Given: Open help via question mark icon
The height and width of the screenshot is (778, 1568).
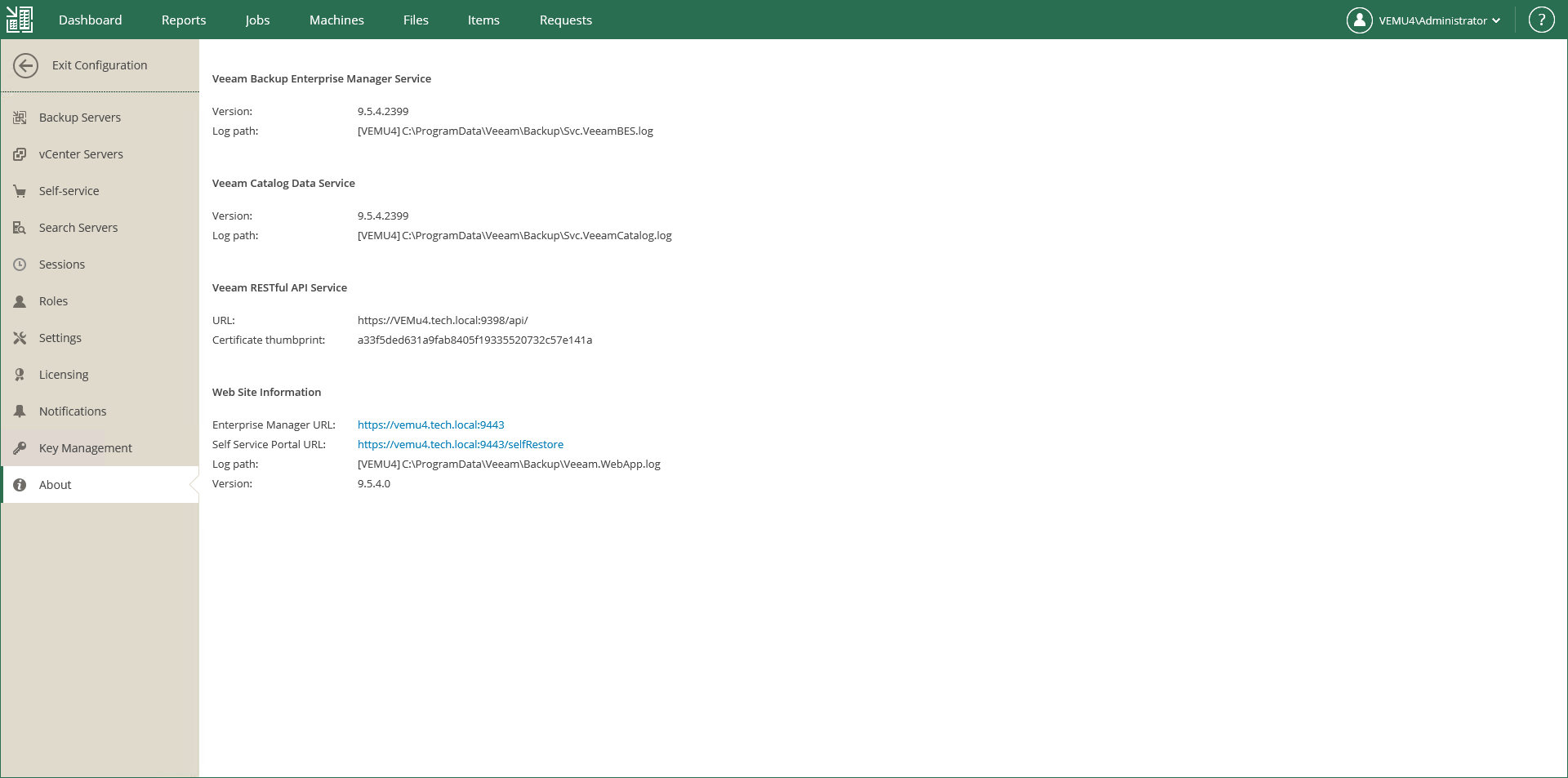Looking at the screenshot, I should click(1542, 20).
